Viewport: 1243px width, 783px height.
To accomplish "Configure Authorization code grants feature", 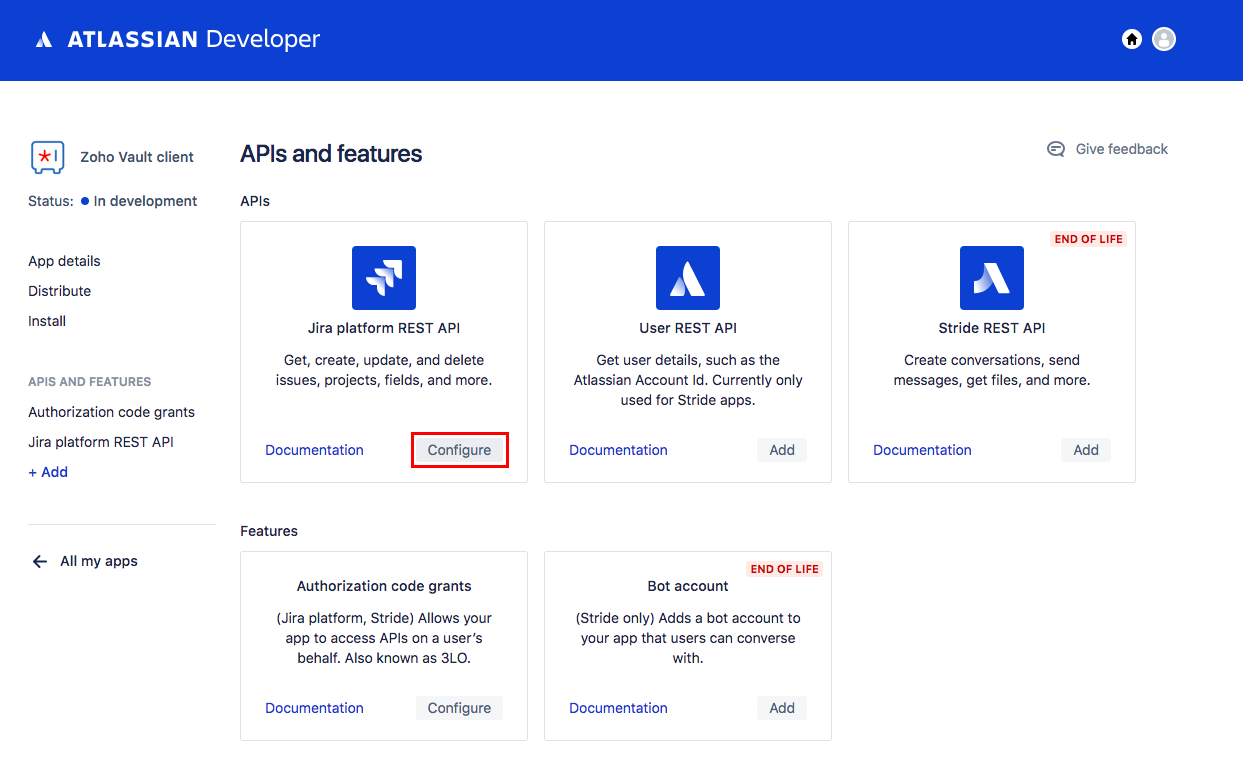I will tap(459, 708).
